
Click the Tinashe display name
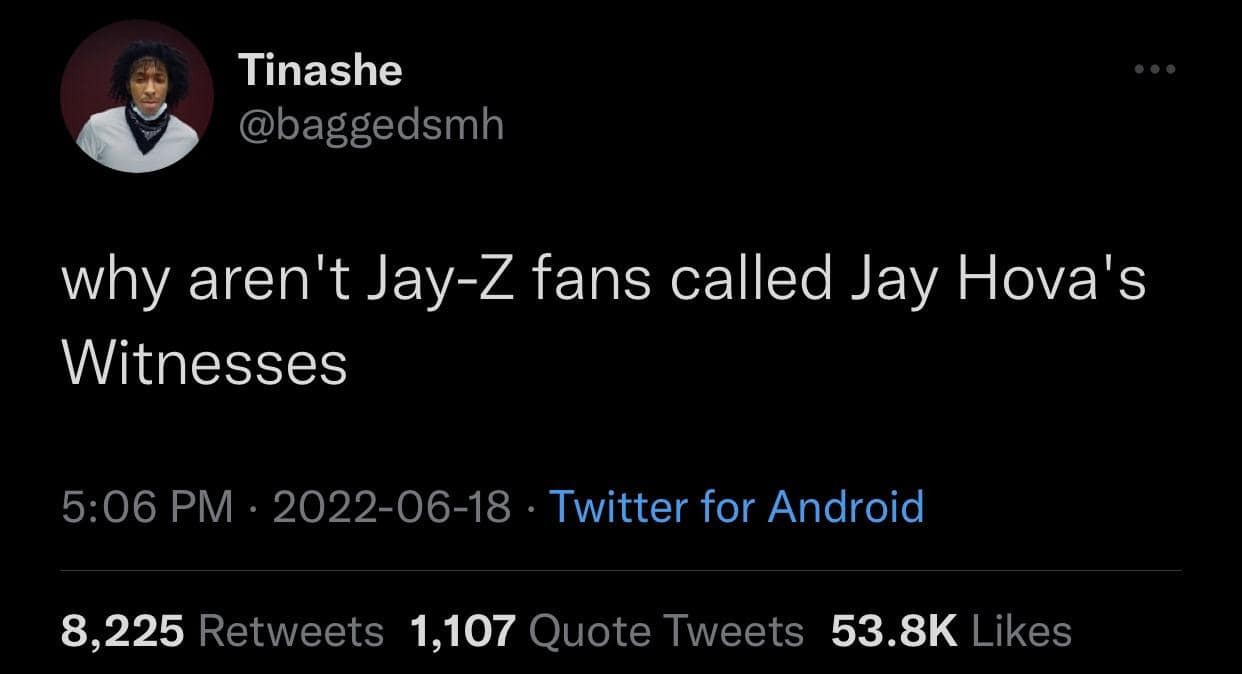pyautogui.click(x=320, y=70)
